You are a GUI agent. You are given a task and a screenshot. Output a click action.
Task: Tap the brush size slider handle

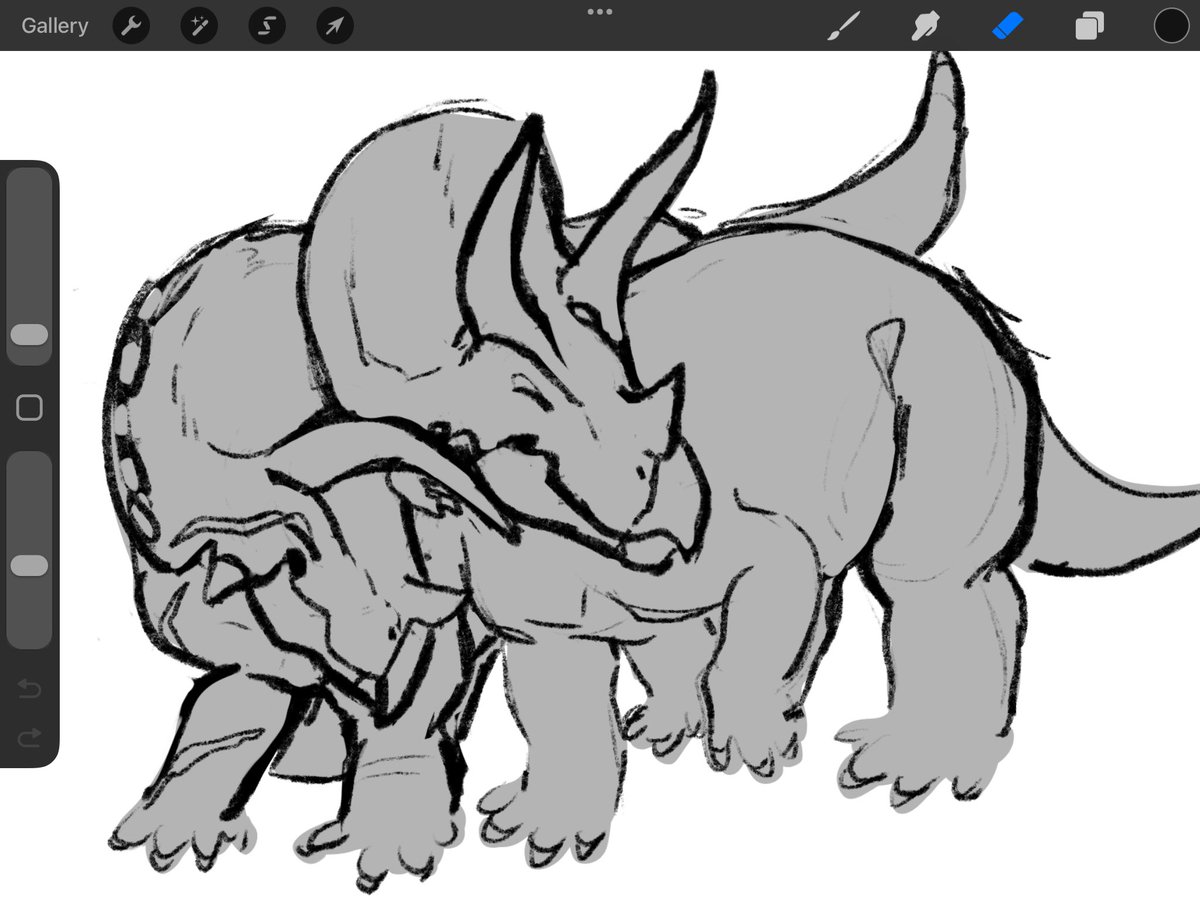click(29, 336)
